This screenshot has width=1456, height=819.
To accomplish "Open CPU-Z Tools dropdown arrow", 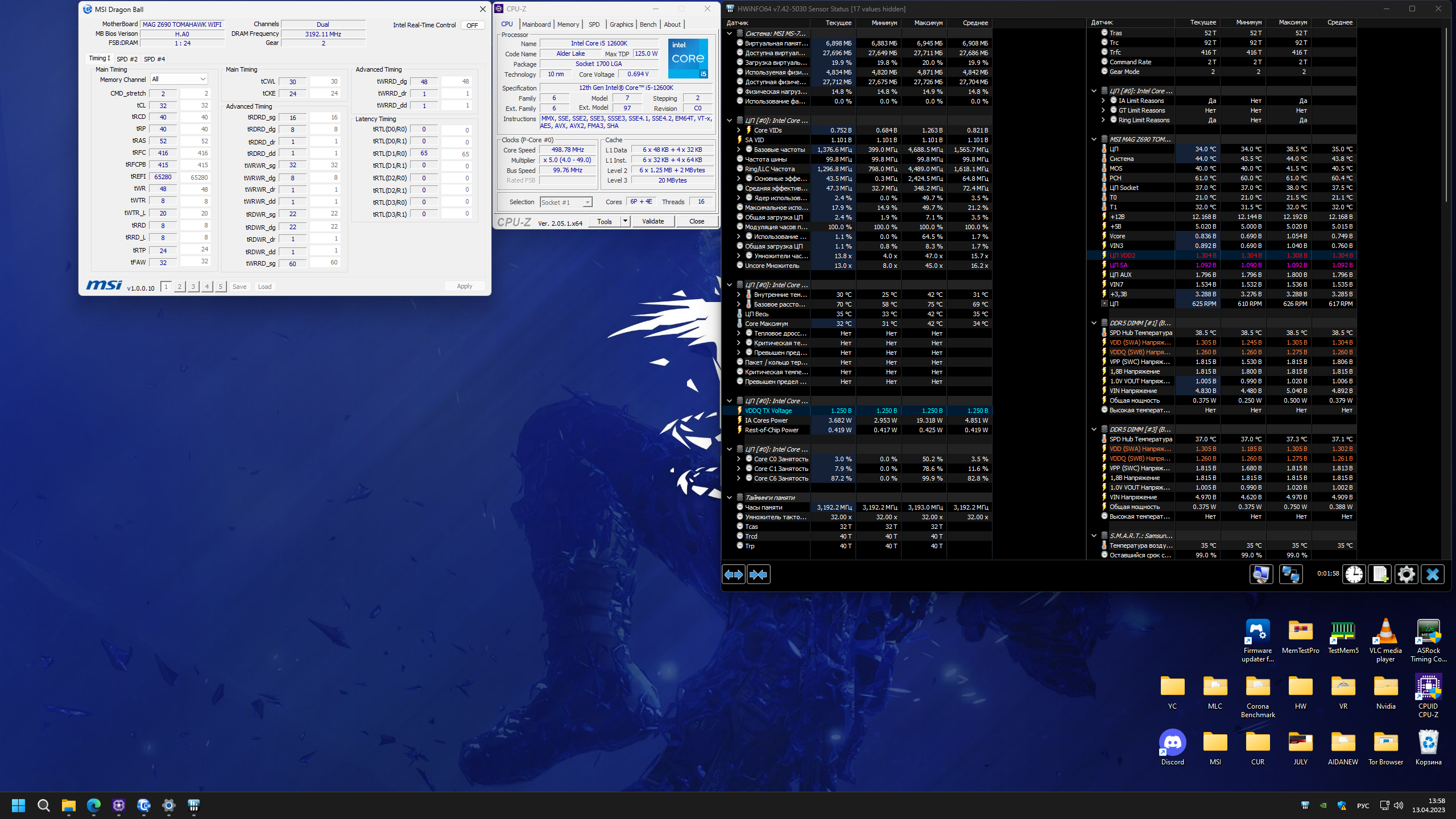I will pyautogui.click(x=625, y=221).
